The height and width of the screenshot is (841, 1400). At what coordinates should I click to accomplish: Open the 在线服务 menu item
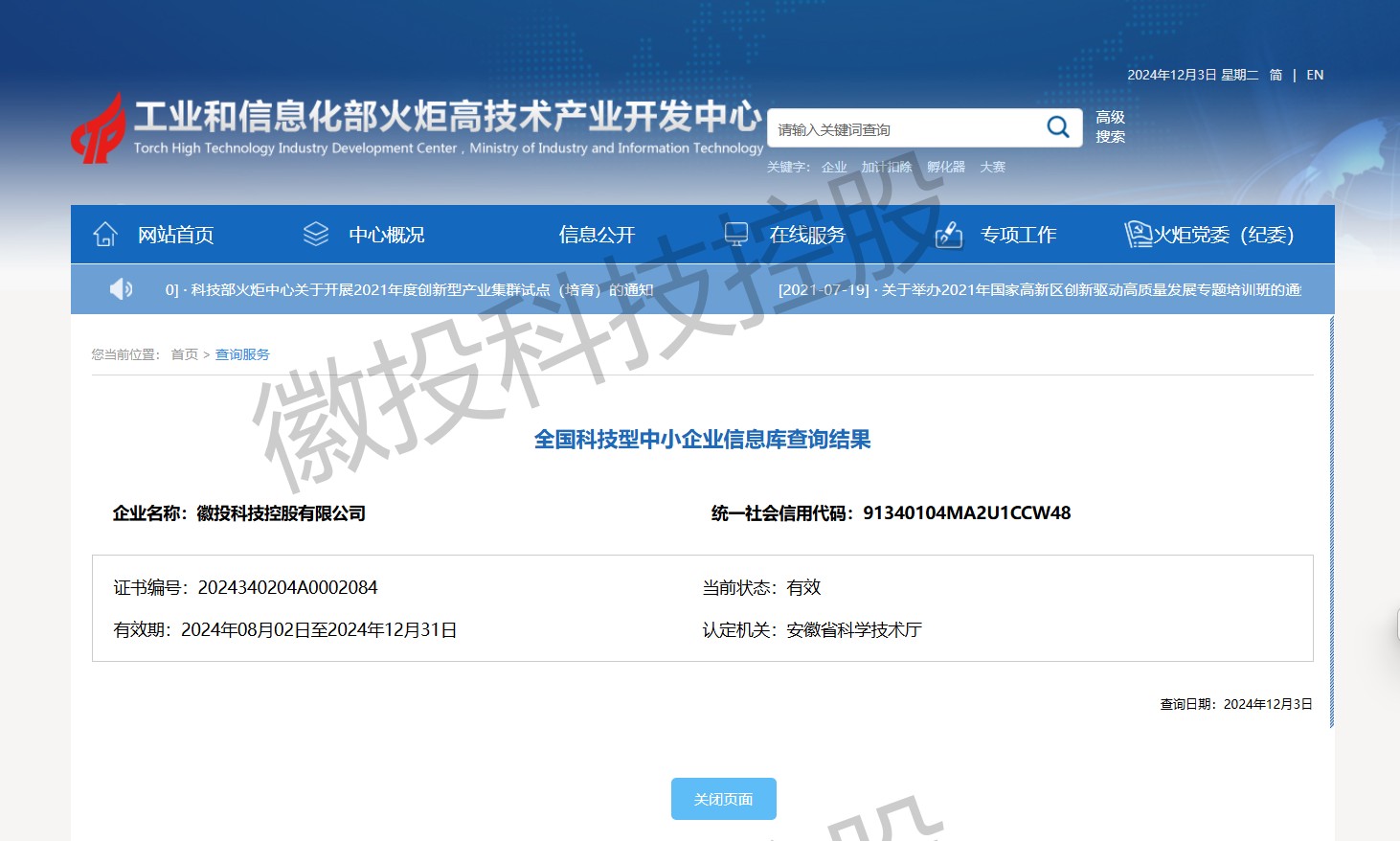point(808,235)
